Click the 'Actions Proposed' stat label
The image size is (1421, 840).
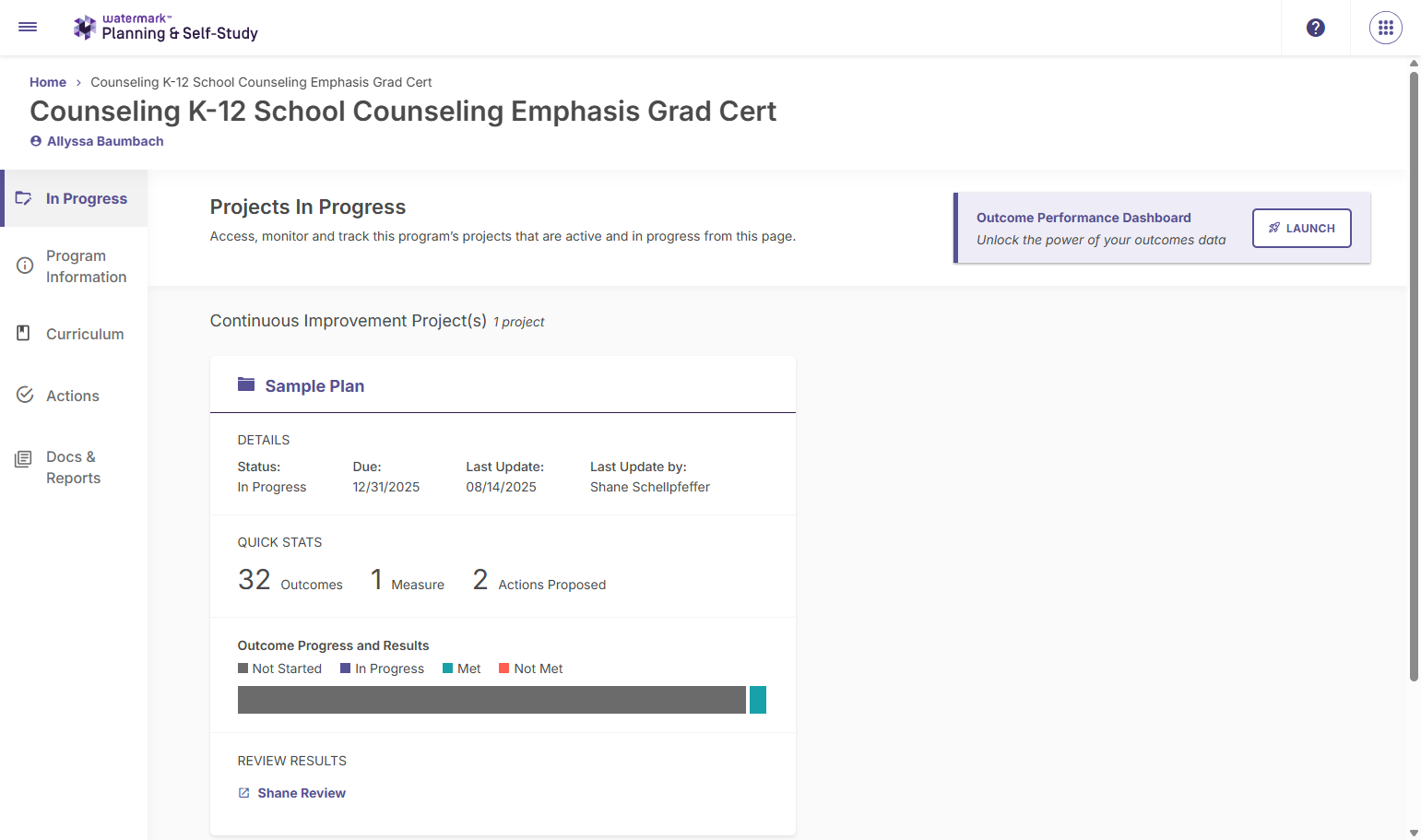(x=552, y=585)
